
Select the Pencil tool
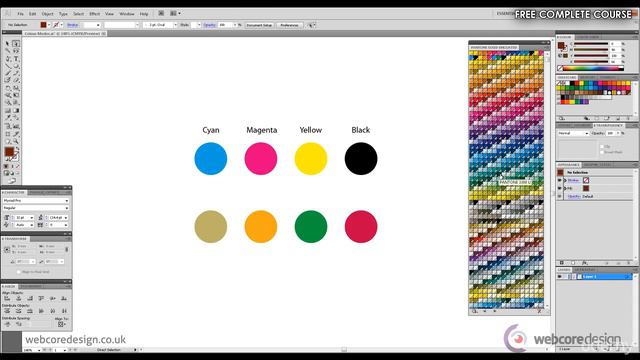7,80
